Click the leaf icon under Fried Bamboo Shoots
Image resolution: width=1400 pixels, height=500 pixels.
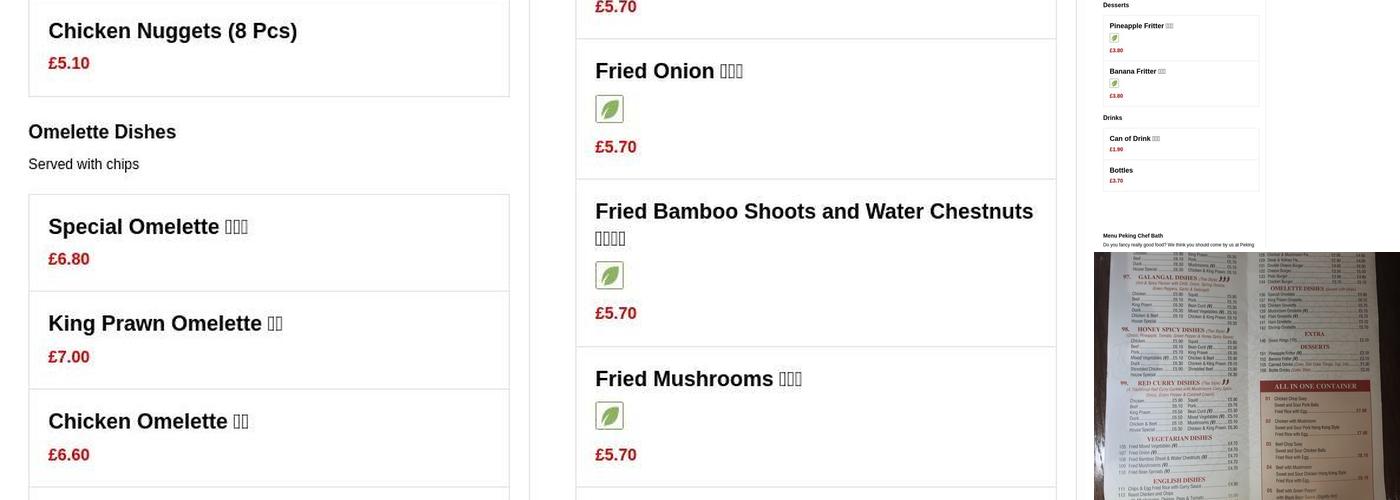[609, 275]
